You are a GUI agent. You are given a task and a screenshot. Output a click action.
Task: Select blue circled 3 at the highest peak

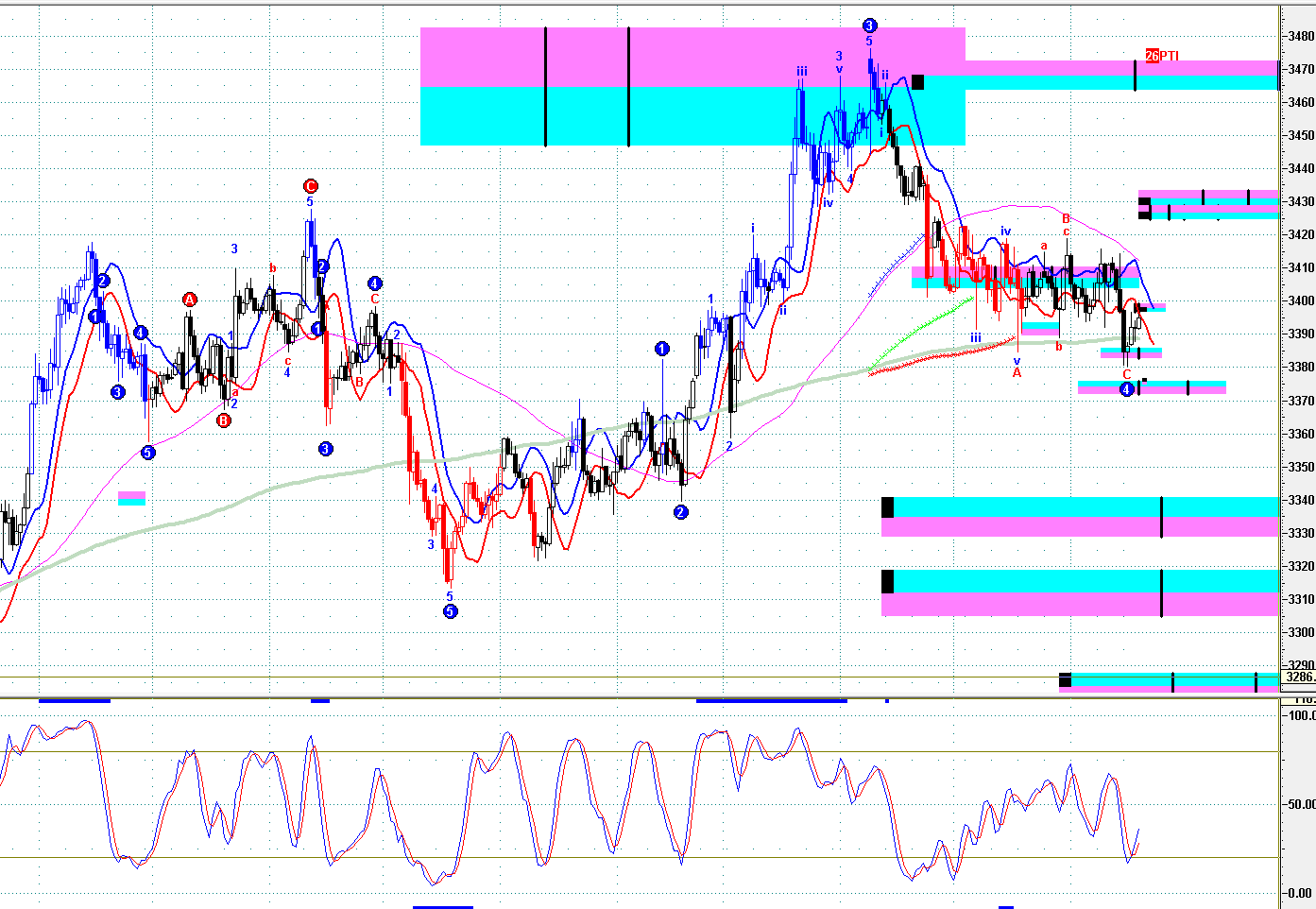click(869, 26)
